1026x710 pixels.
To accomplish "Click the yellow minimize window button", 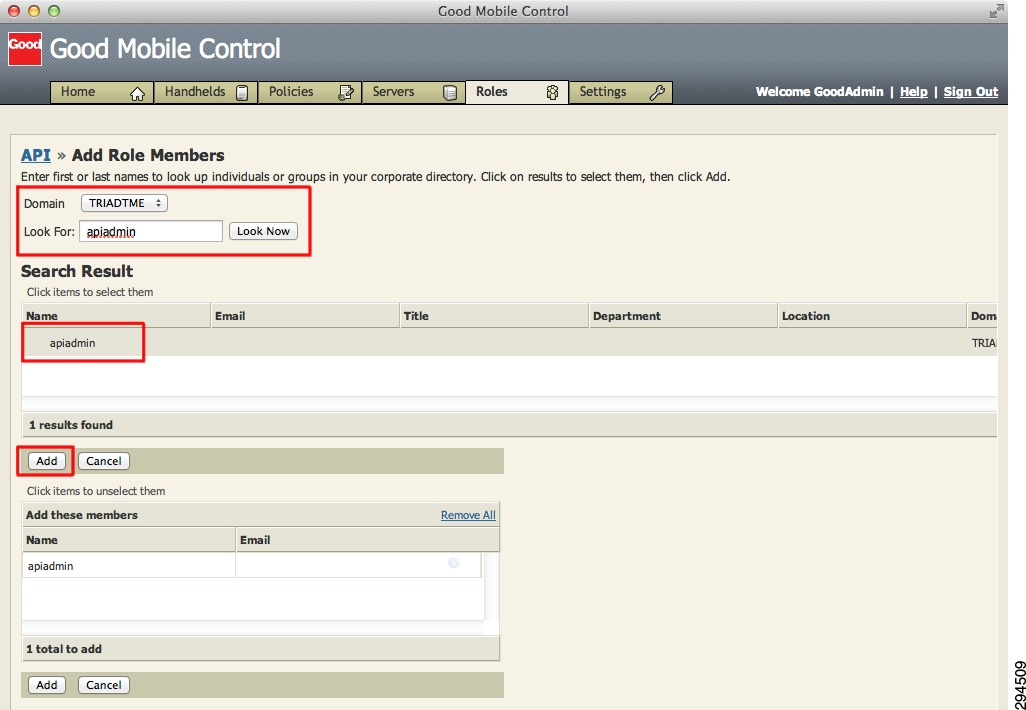I will point(34,11).
